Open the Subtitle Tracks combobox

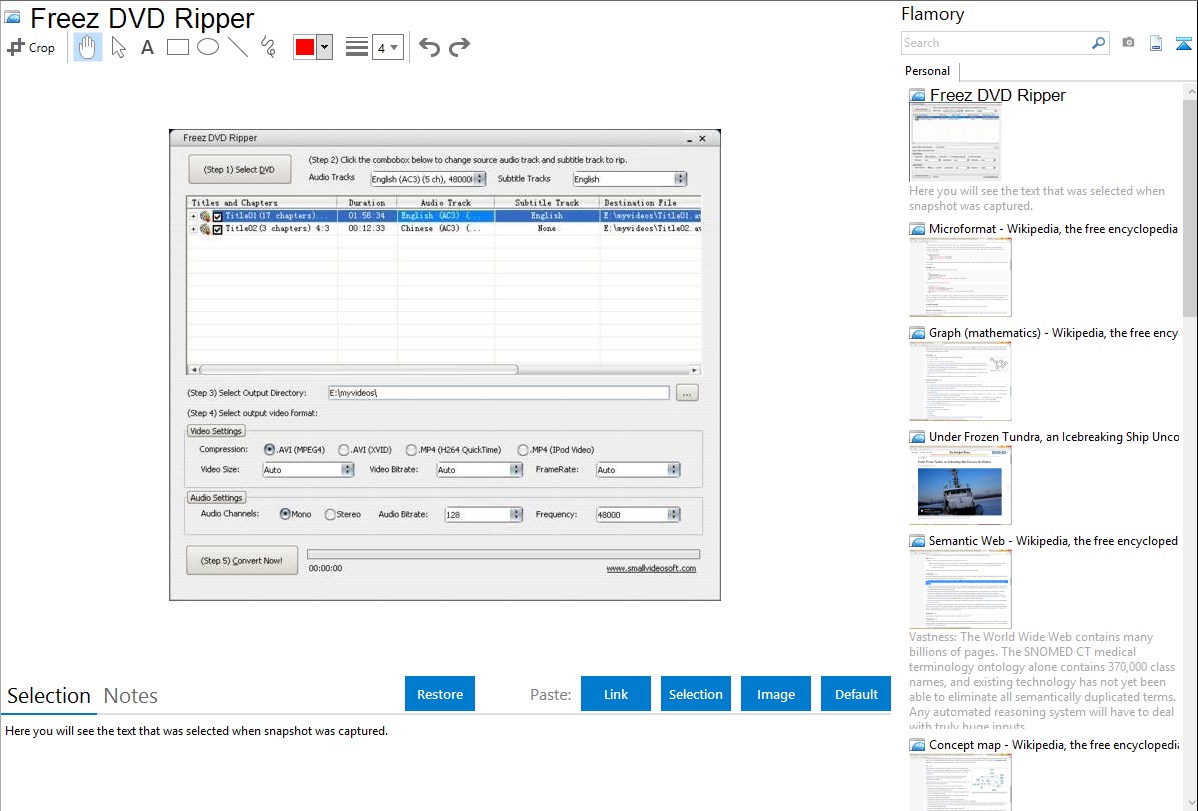coord(630,179)
